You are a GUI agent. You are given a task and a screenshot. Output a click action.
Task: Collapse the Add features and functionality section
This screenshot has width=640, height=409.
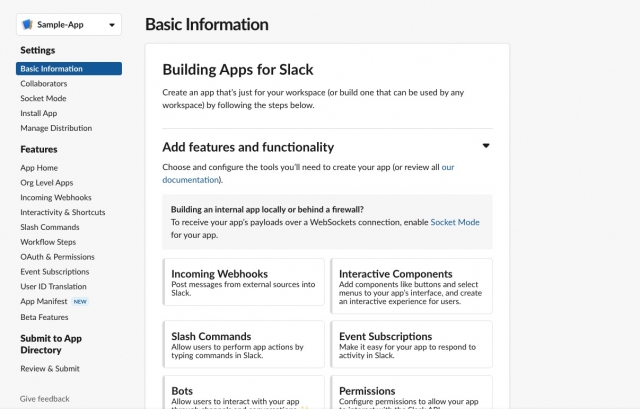486,146
